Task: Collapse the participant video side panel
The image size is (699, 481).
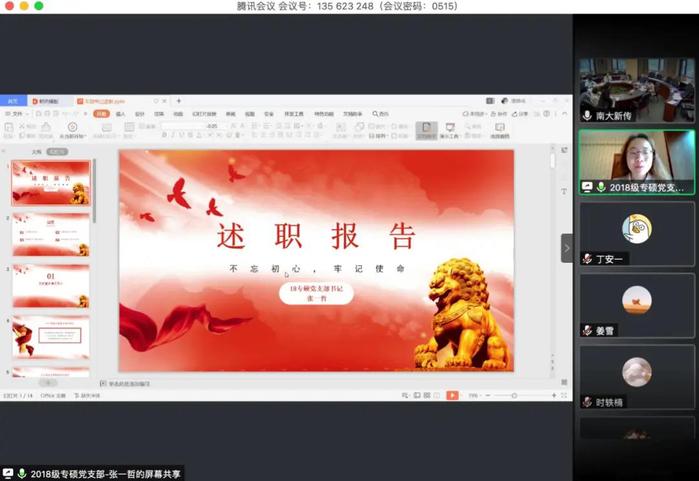Action: [x=566, y=248]
